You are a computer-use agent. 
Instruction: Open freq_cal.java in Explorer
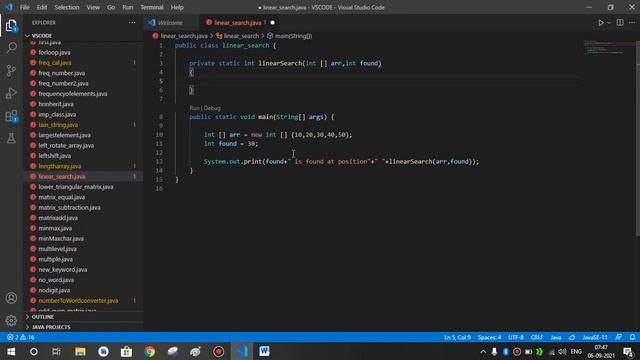click(x=55, y=62)
